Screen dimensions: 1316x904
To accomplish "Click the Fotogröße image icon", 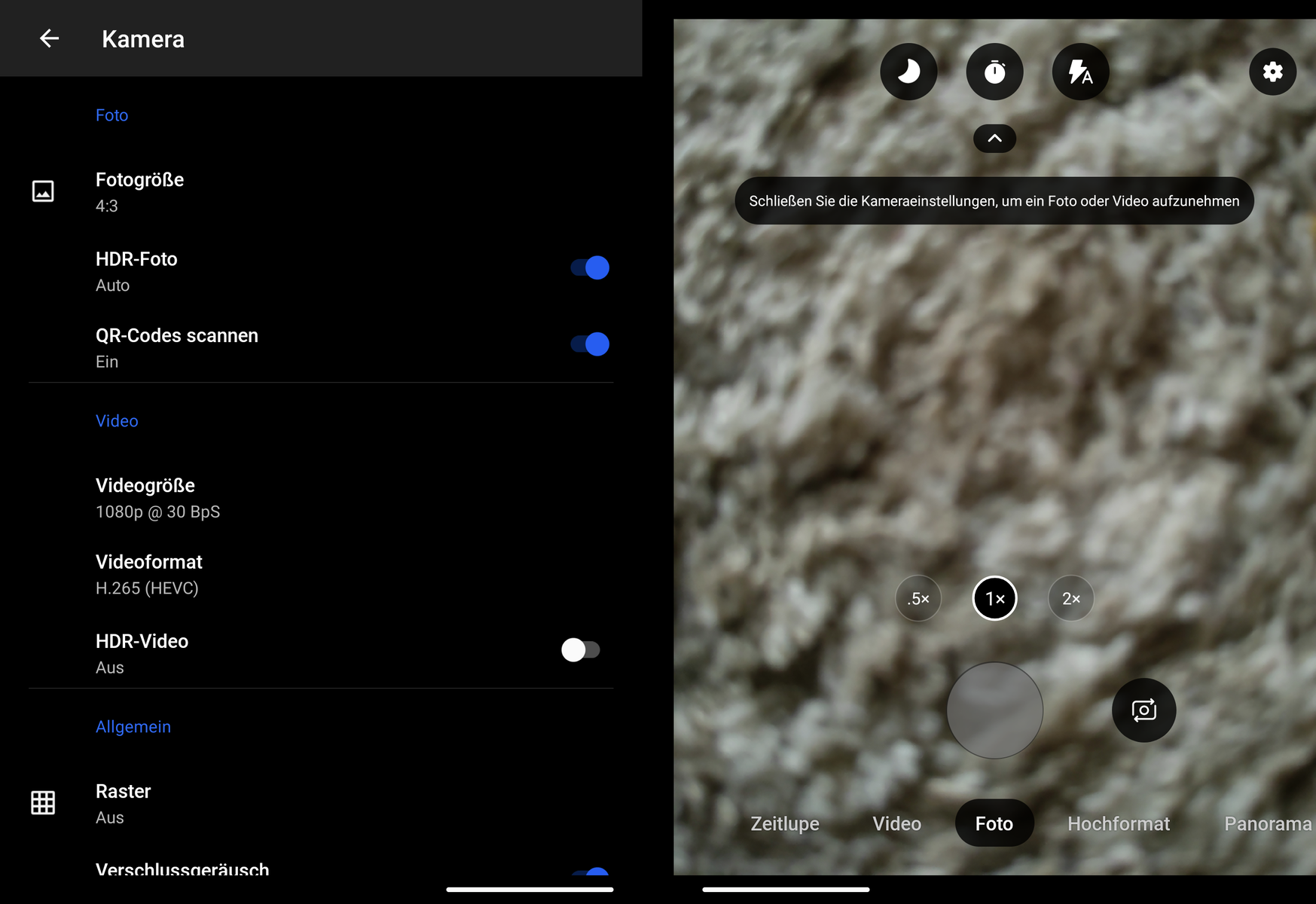I will [43, 191].
